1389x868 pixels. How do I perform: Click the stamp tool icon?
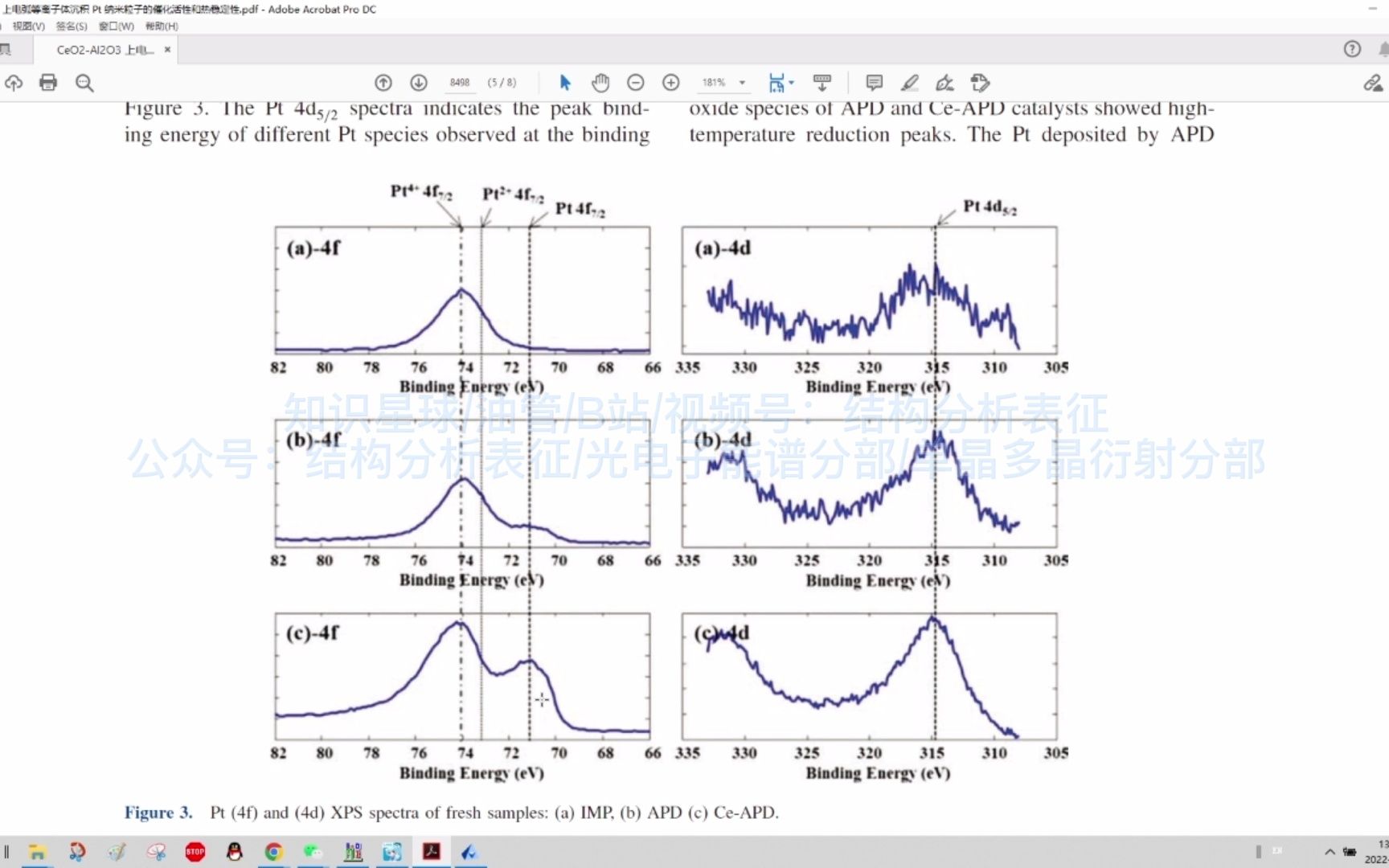click(980, 83)
